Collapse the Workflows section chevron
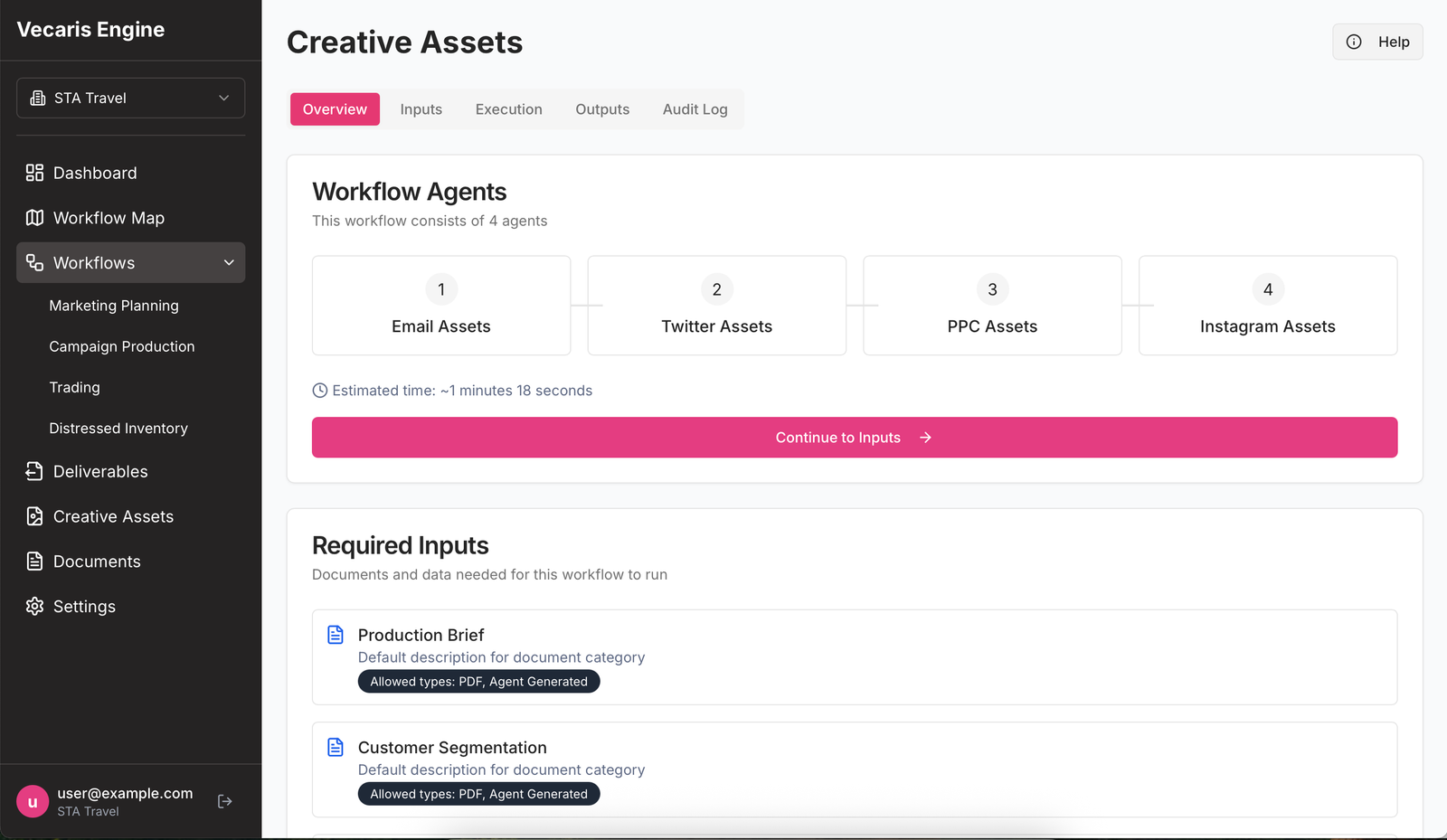The image size is (1447, 840). tap(229, 262)
